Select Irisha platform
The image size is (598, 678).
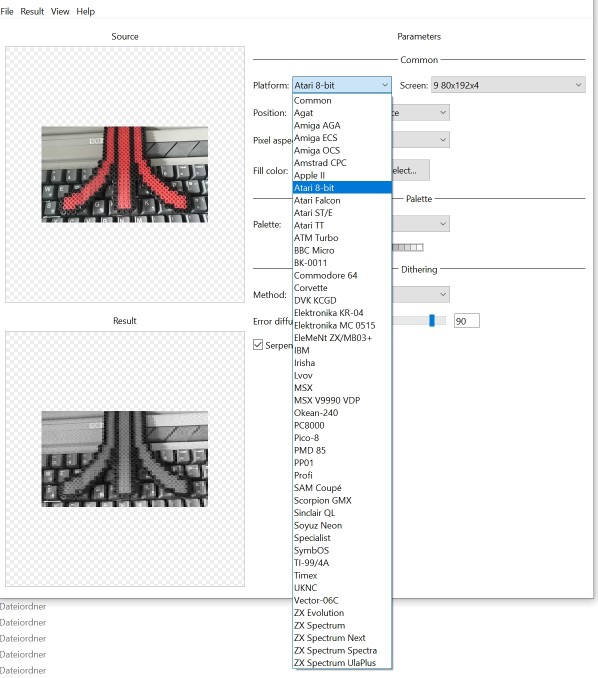tap(342, 363)
